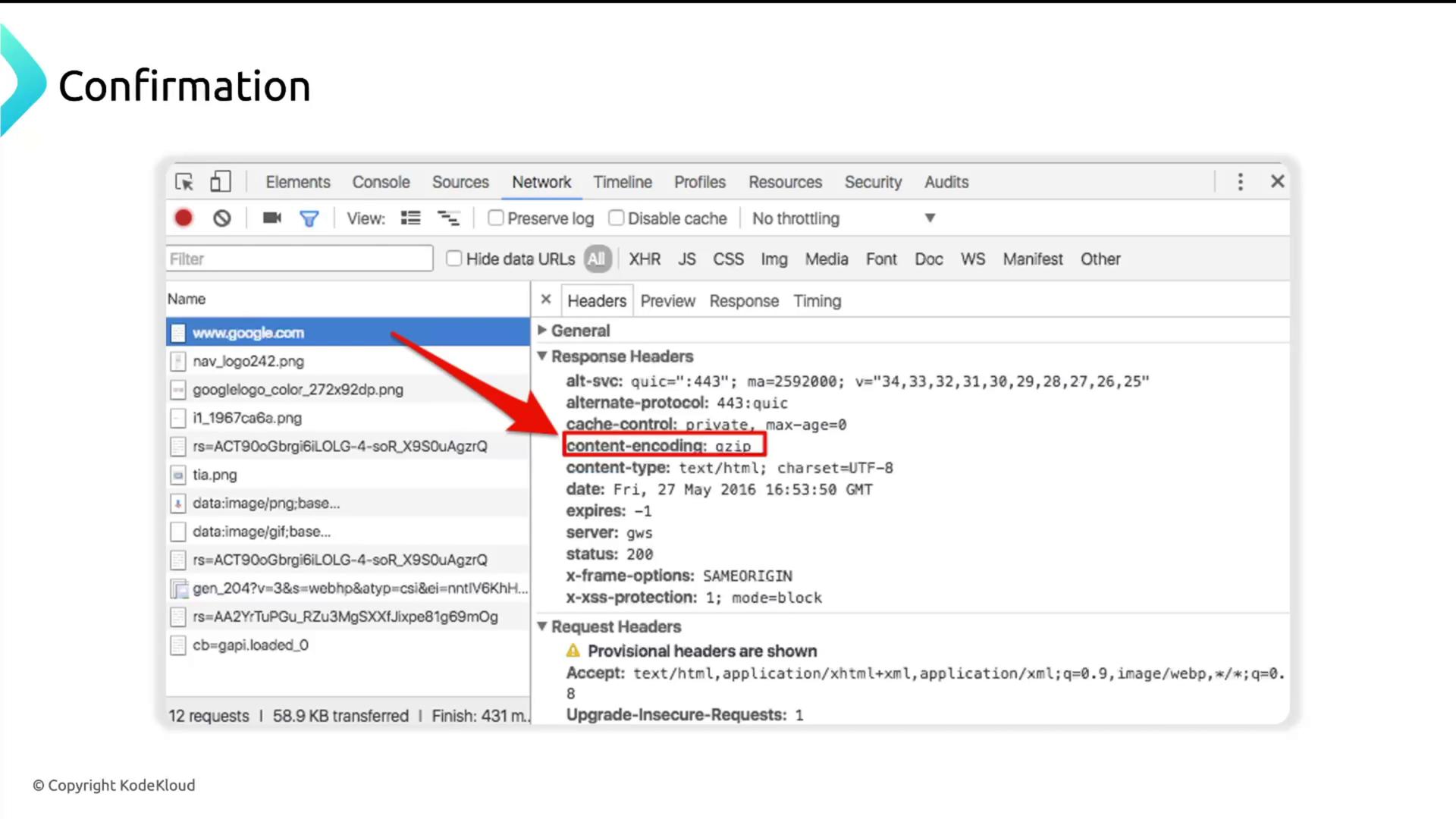Toggle the blue filter funnel icon
The image size is (1456, 819).
(309, 218)
